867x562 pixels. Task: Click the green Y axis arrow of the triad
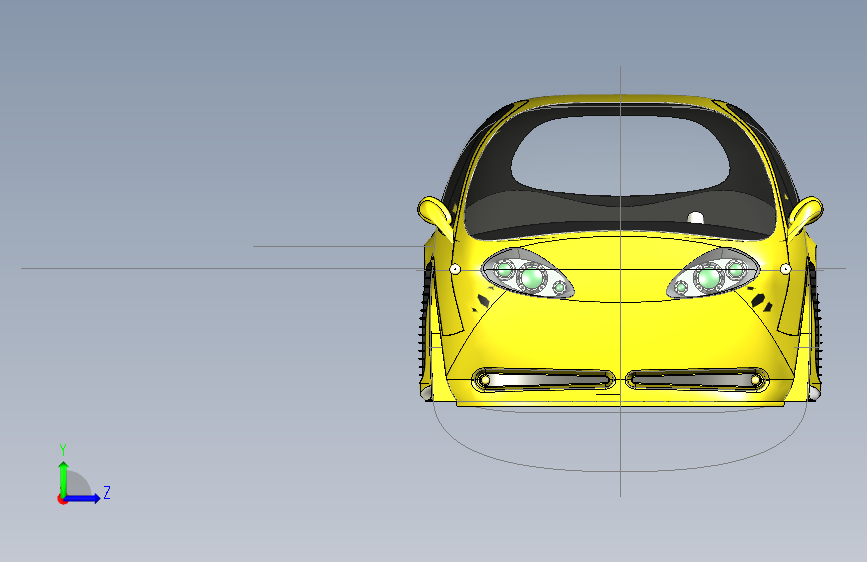(x=63, y=479)
